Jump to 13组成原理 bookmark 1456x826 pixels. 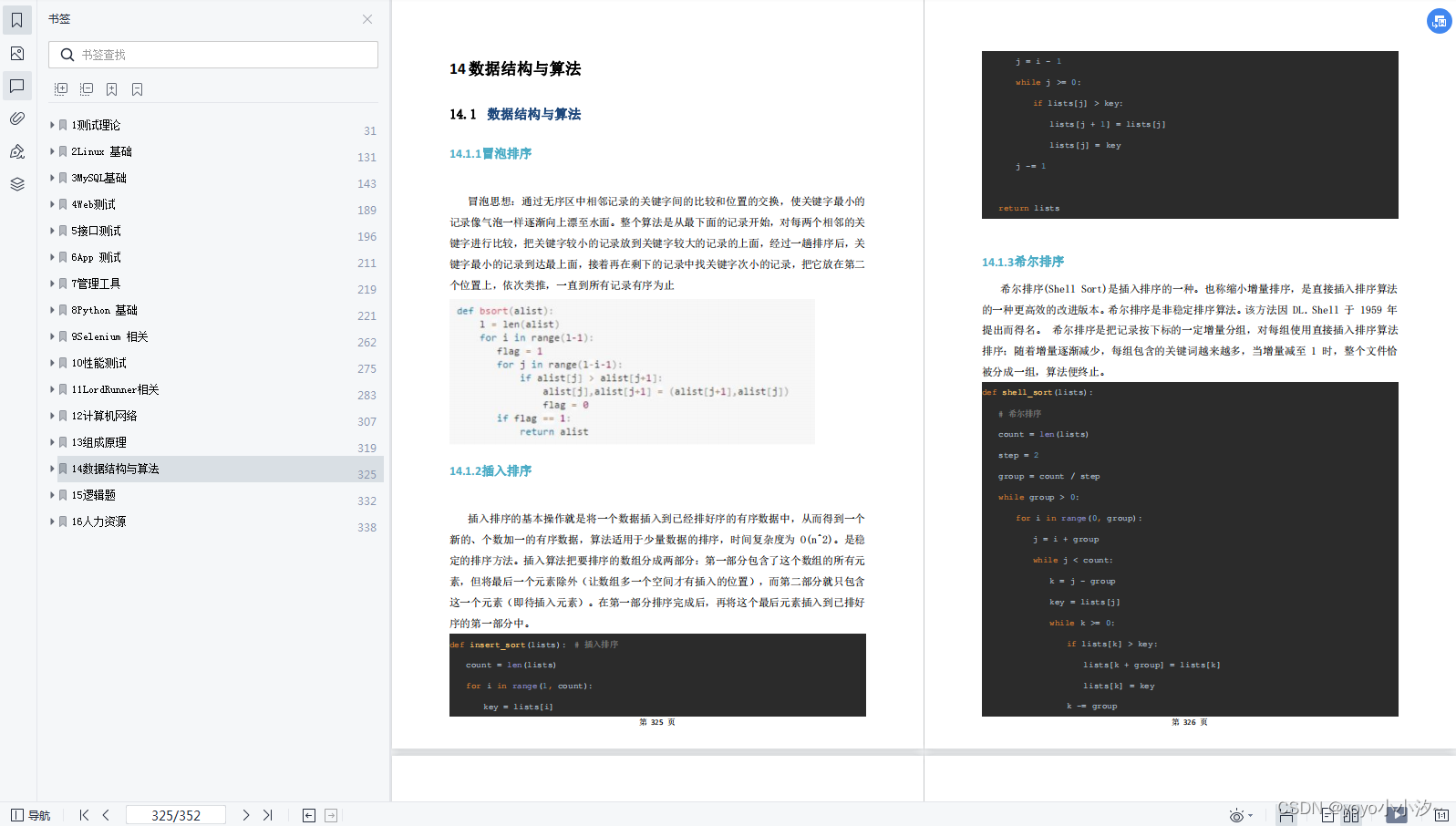pos(98,442)
